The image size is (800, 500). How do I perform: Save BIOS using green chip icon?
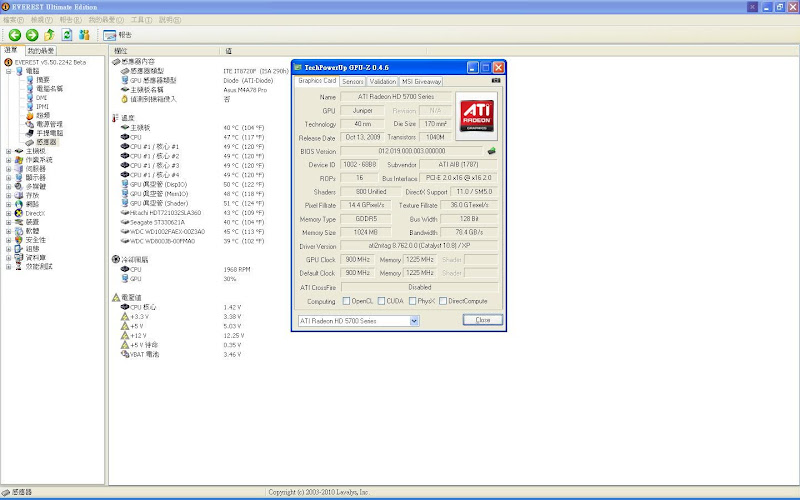tap(491, 151)
